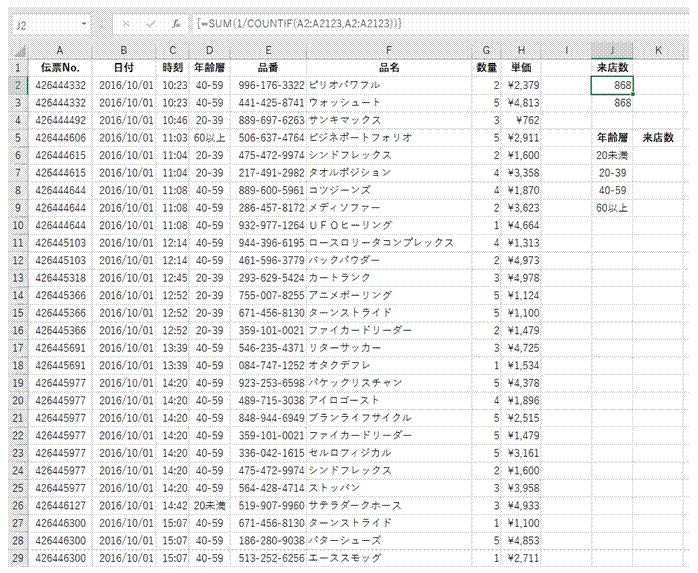
Task: Click the 来店数 label in cell J1
Action: 611,67
